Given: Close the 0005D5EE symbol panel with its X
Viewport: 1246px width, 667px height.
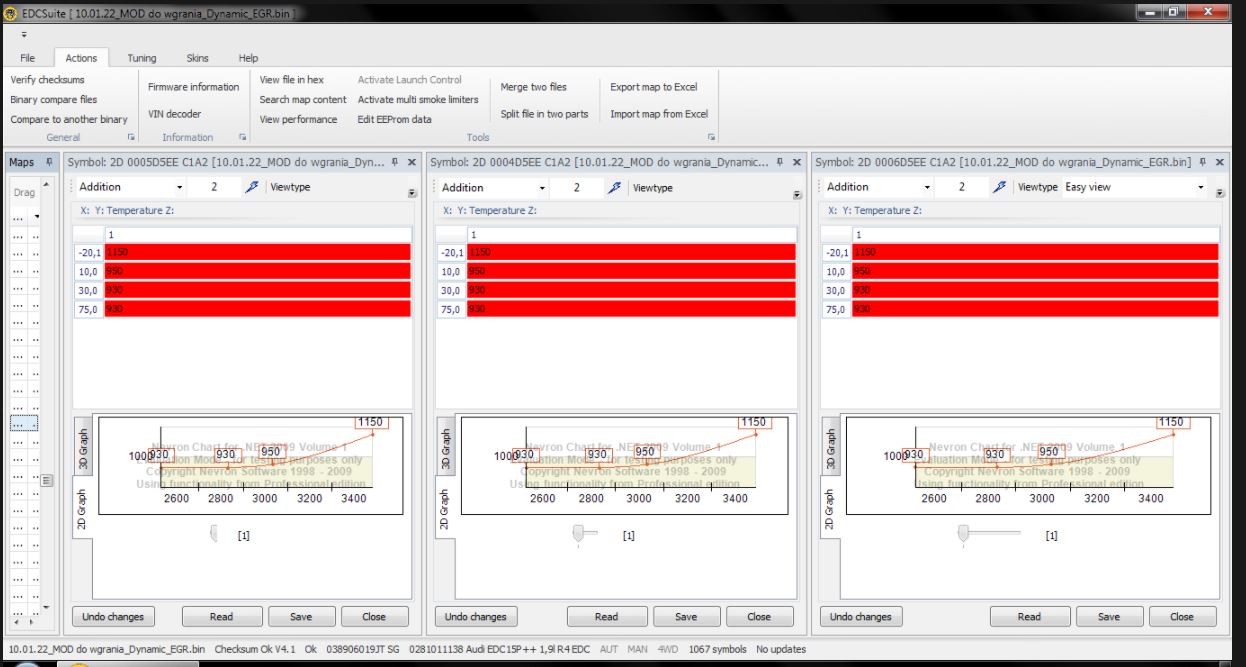Looking at the screenshot, I should click(x=411, y=162).
